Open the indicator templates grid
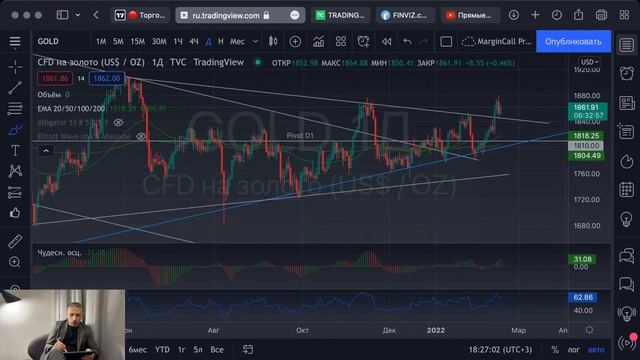The image size is (640, 360). [x=341, y=41]
